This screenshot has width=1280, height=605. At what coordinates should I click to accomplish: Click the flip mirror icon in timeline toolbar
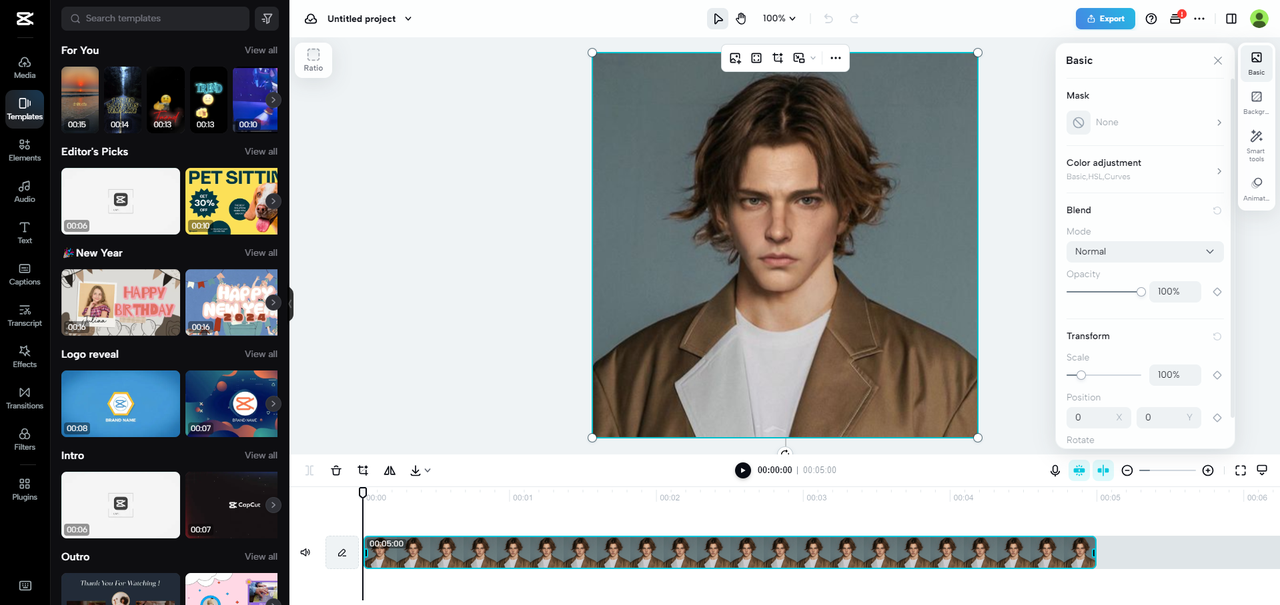coord(390,470)
